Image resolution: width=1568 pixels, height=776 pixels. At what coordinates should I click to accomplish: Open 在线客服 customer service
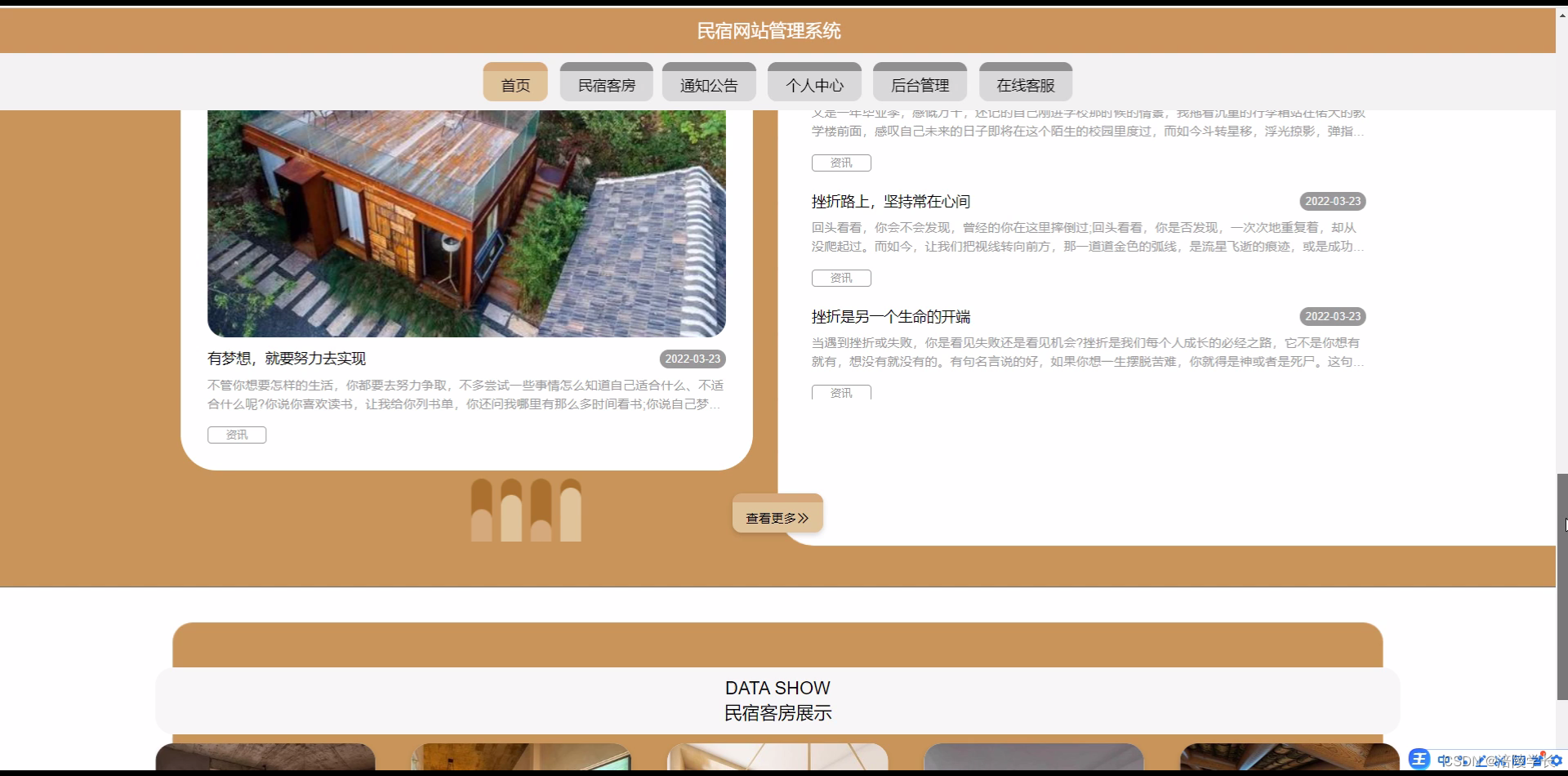[x=1025, y=82]
